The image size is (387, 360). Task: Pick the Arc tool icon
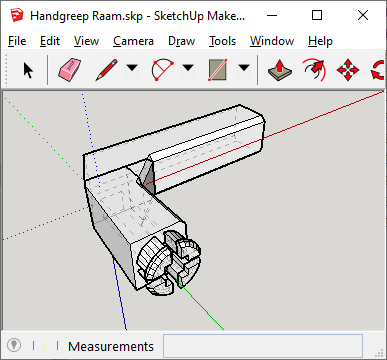pyautogui.click(x=163, y=70)
